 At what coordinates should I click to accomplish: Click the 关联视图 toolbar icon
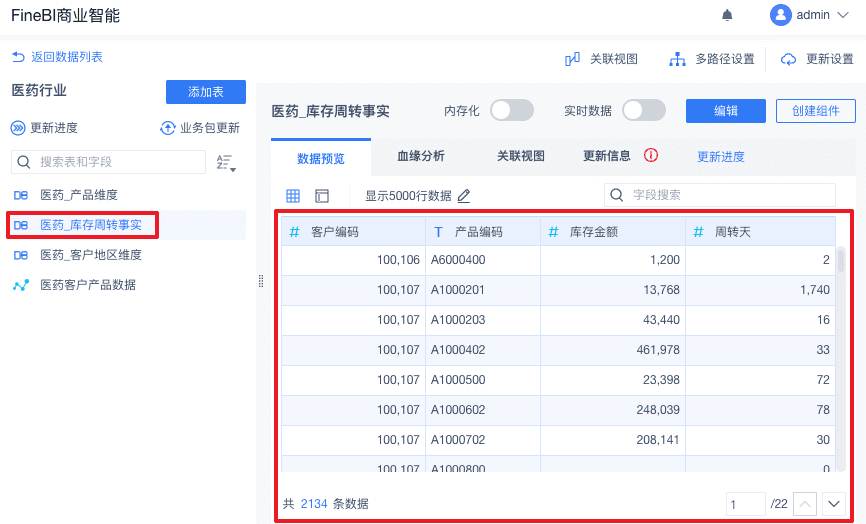click(x=572, y=59)
